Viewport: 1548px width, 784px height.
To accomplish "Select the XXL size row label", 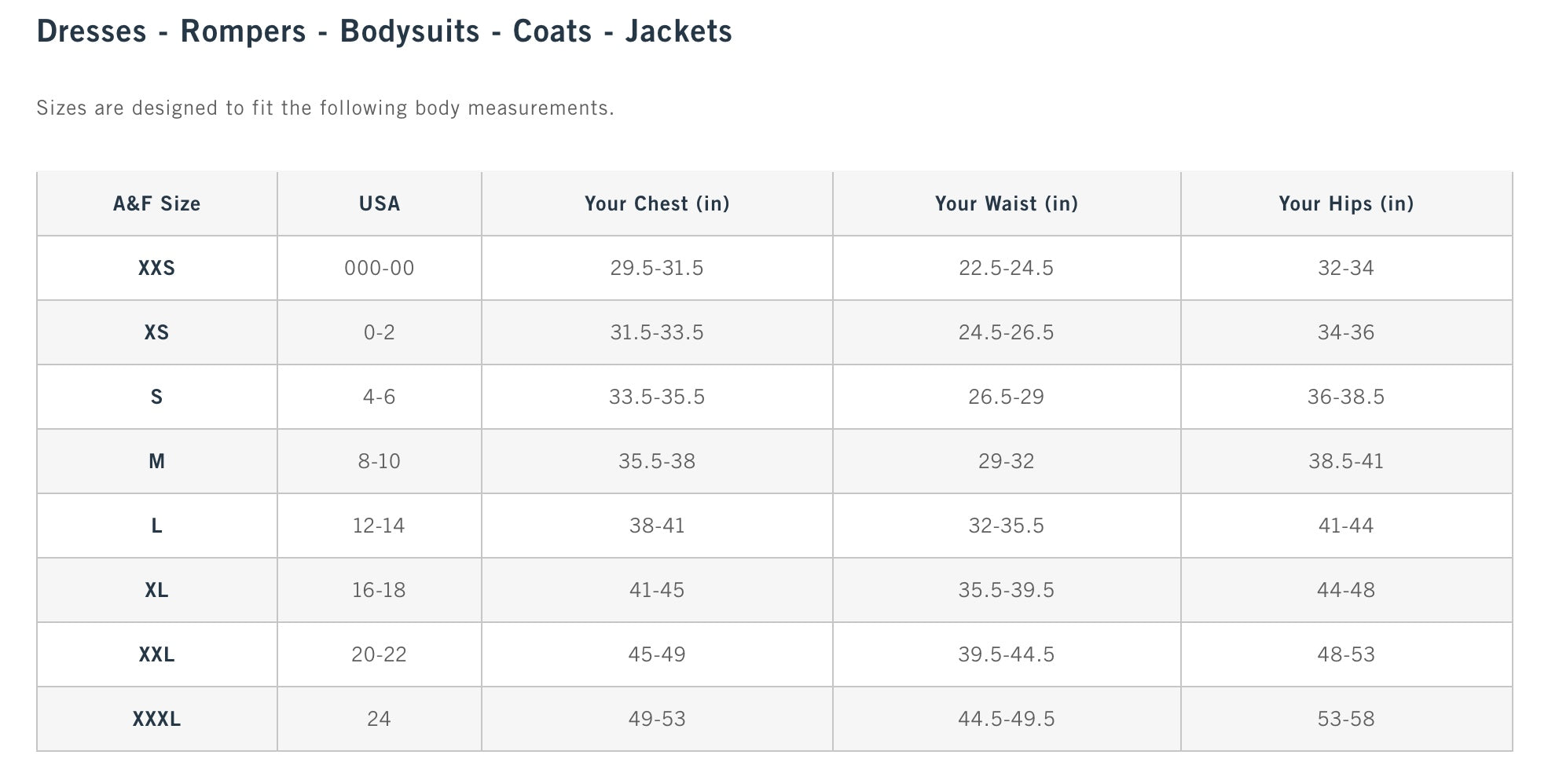I will [156, 655].
